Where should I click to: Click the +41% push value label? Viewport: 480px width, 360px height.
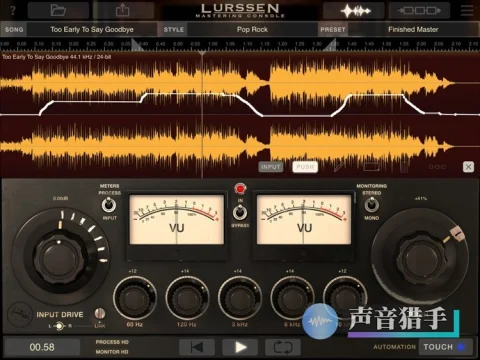point(421,198)
